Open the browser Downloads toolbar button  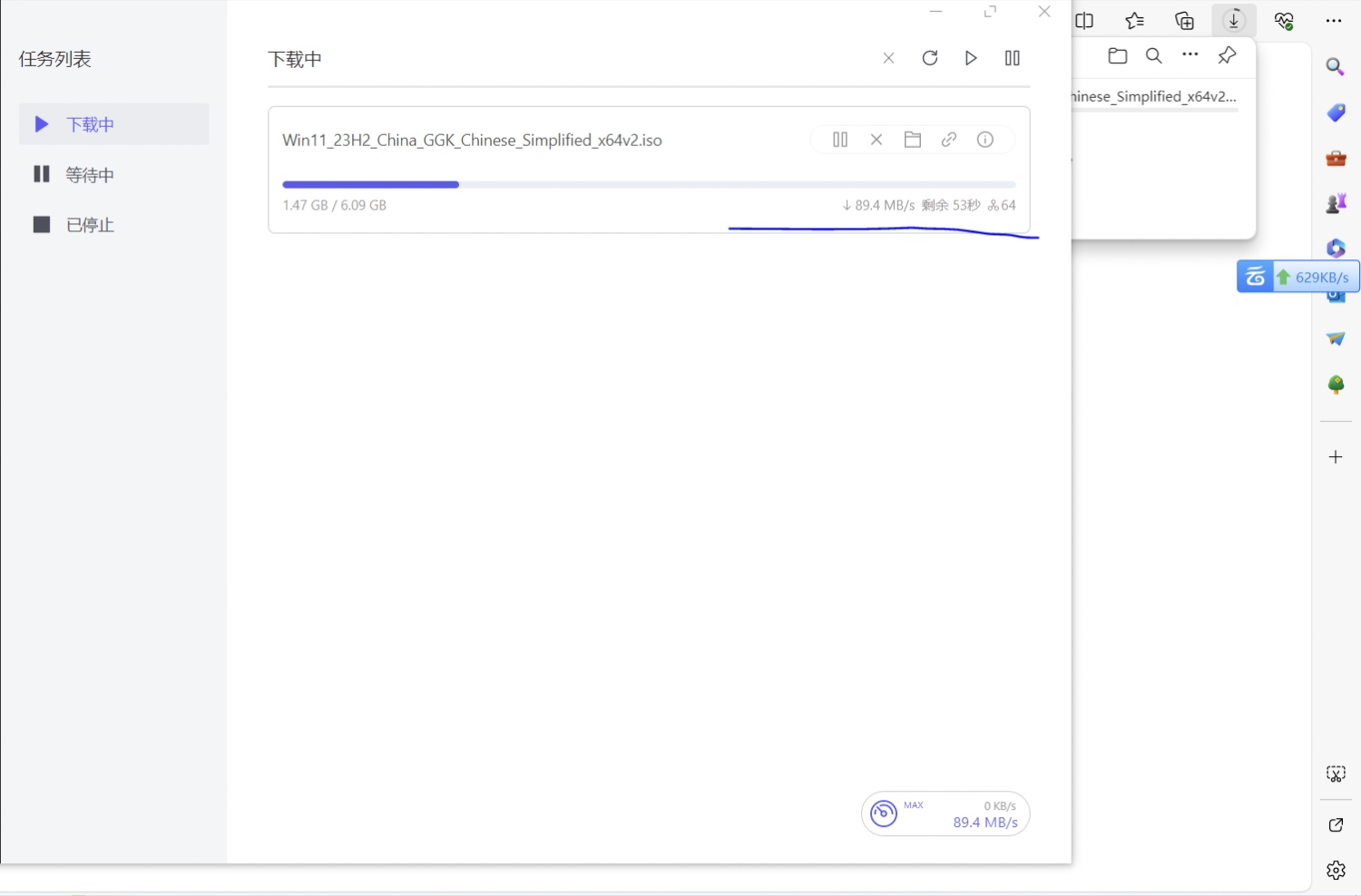pyautogui.click(x=1234, y=20)
